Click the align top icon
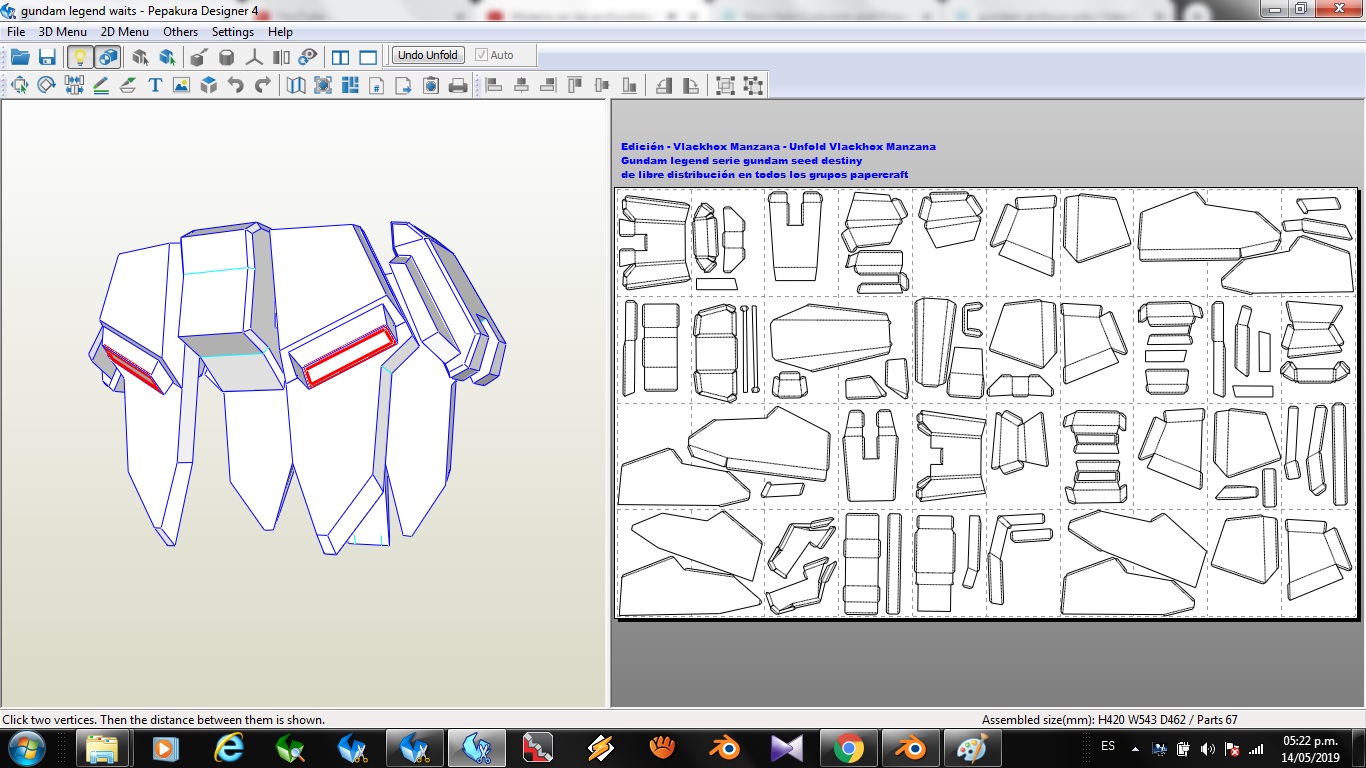The height and width of the screenshot is (768, 1366). (x=575, y=85)
